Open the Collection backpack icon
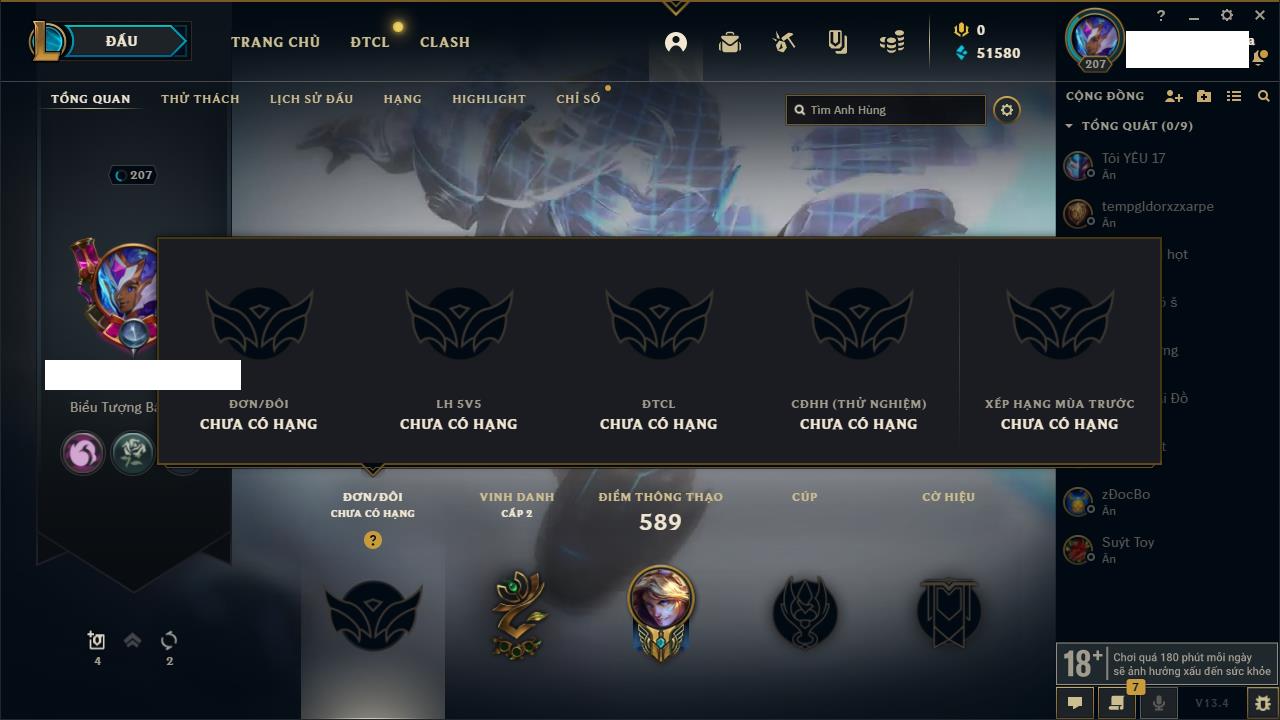1280x720 pixels. tap(730, 42)
